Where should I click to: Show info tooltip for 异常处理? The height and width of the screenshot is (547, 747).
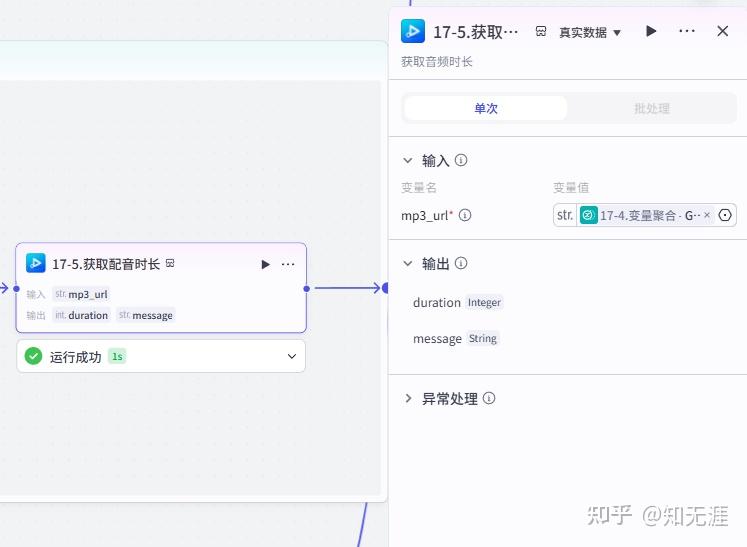point(489,398)
